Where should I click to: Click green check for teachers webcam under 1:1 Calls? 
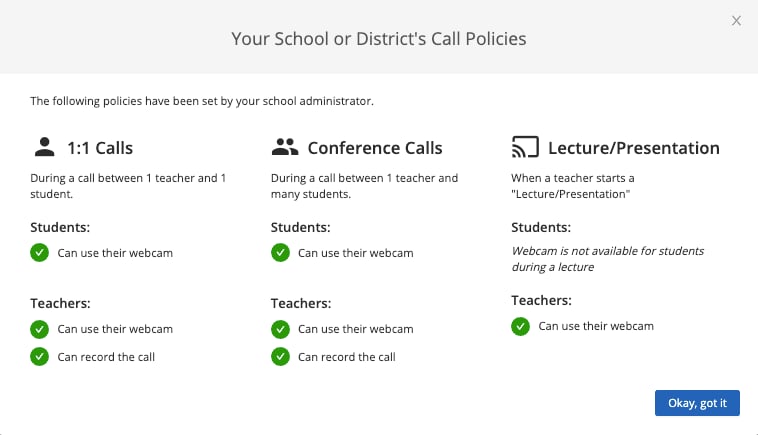click(x=40, y=329)
